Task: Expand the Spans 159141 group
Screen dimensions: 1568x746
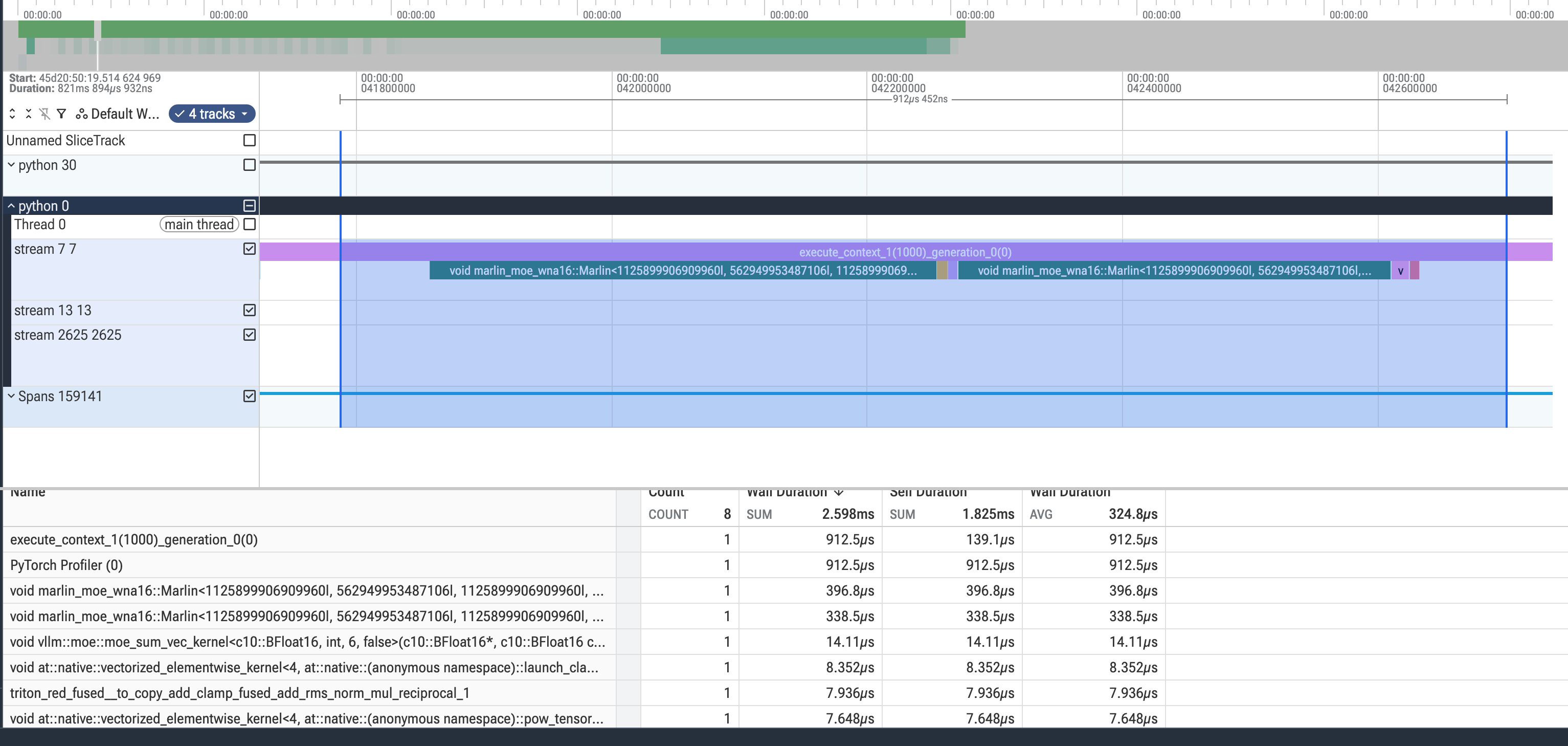Action: (11, 396)
